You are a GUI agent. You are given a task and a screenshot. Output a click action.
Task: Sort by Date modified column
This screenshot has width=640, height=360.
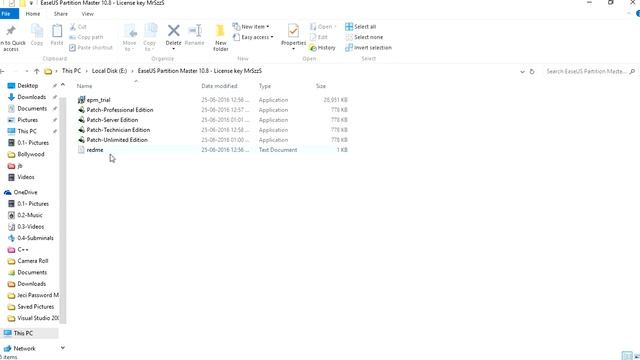219,86
